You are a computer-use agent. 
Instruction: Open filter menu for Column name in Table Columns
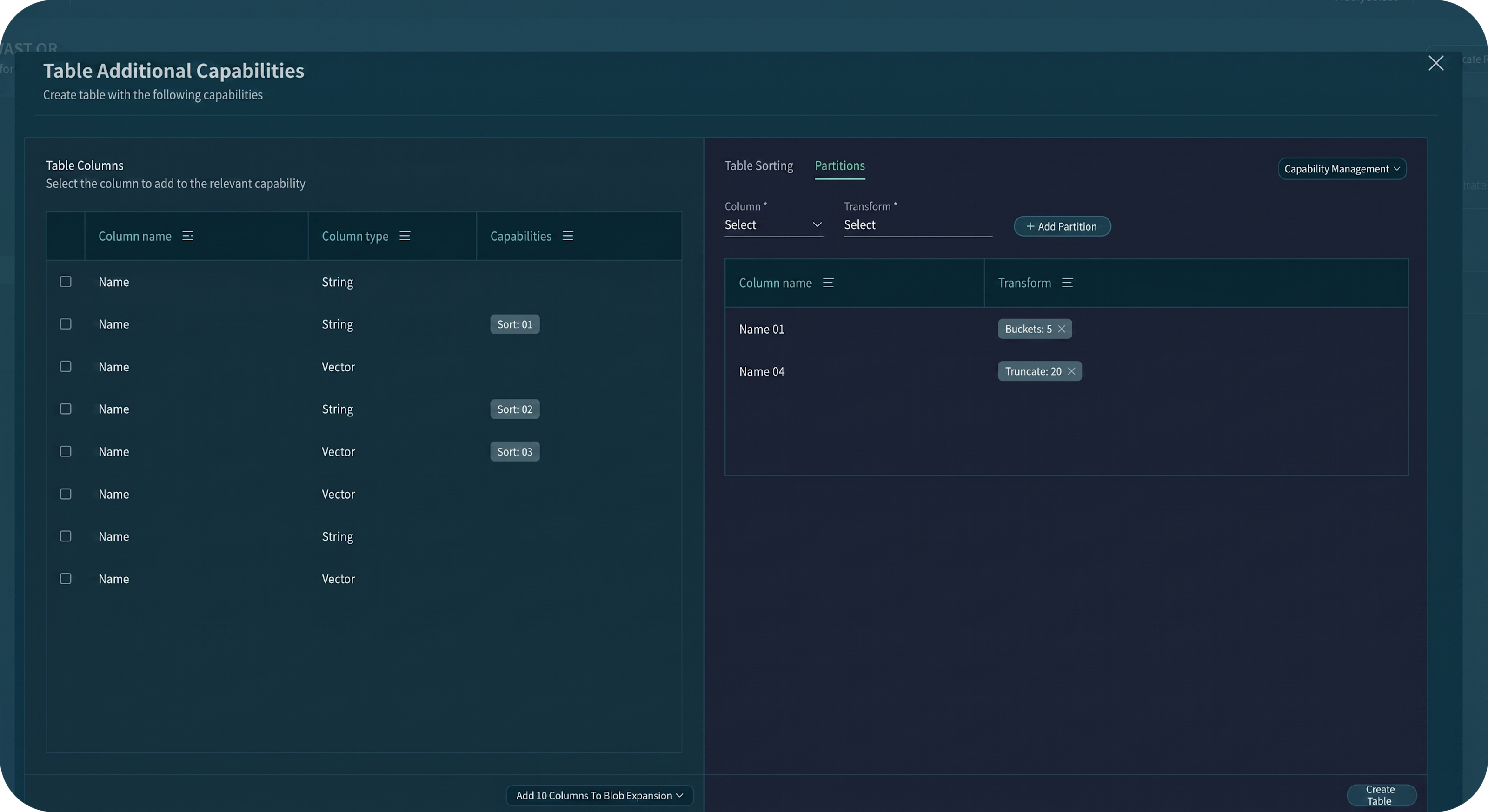click(x=188, y=236)
